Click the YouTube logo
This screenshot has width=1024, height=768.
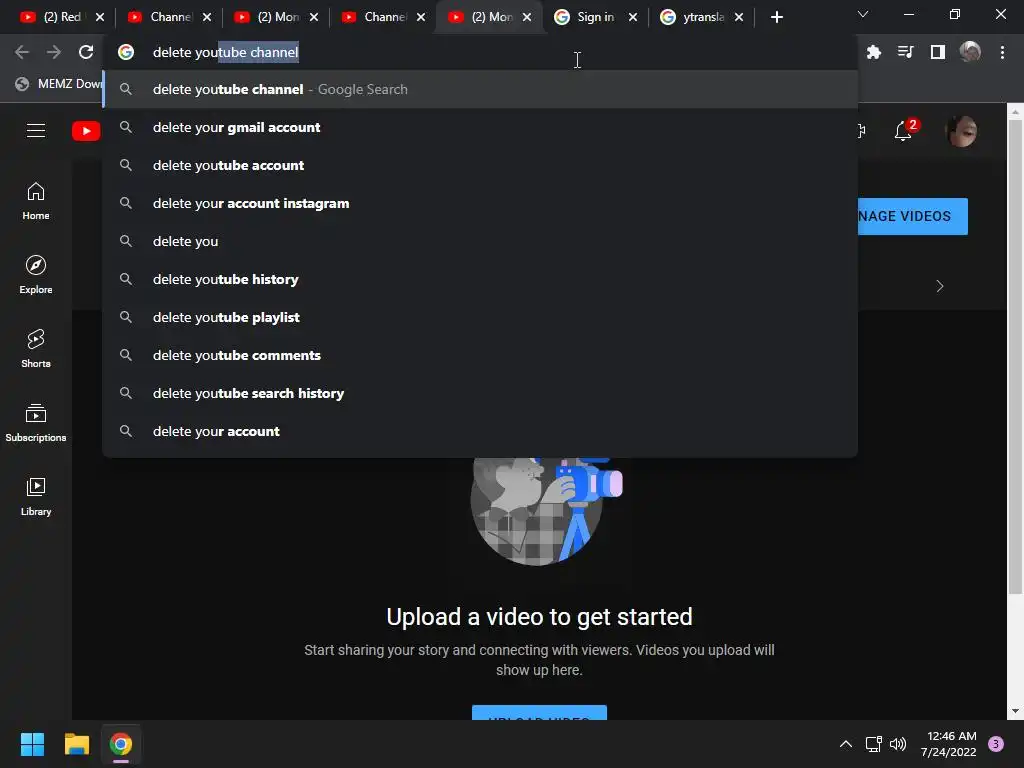click(x=86, y=131)
